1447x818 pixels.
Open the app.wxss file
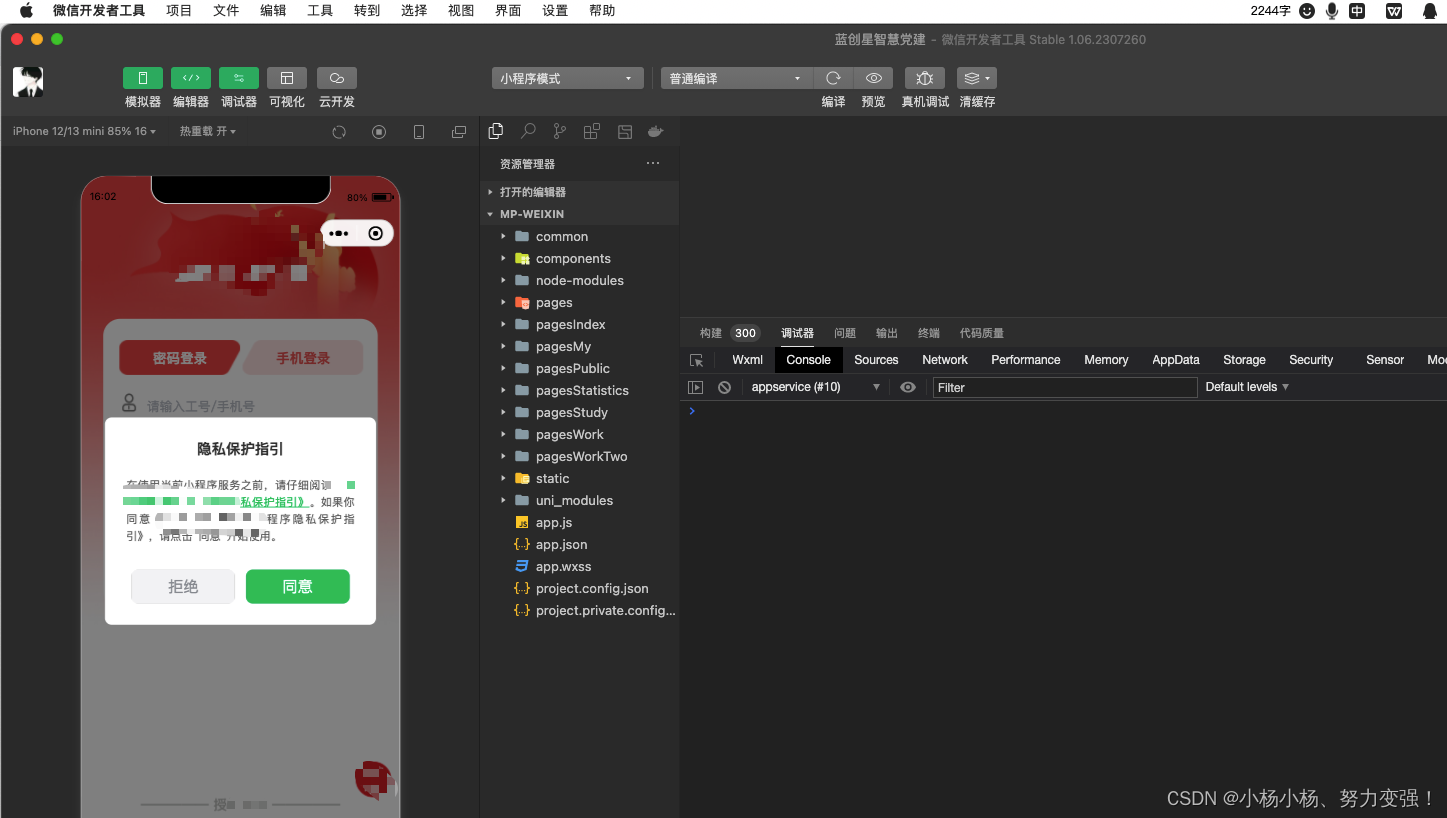pyautogui.click(x=579, y=566)
